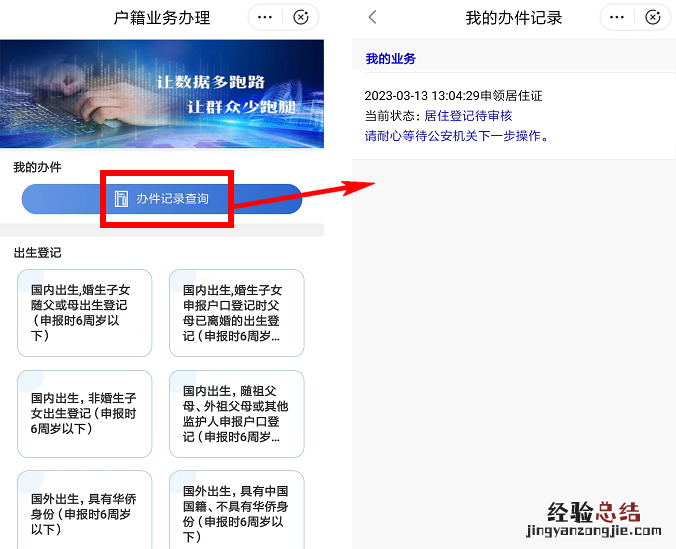
Task: Go back using the arrow on 我的办件记录
Action: pos(372,17)
